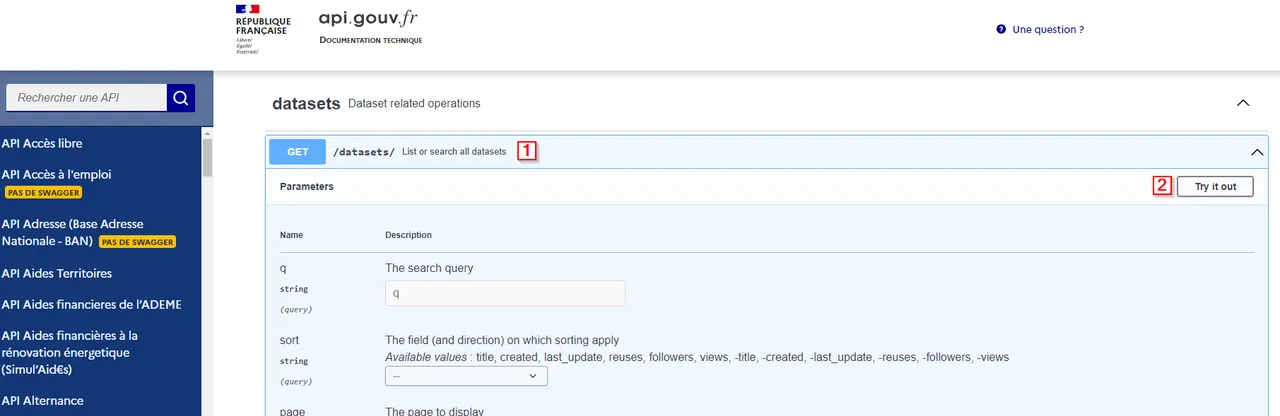Focus the Rechercher une API search box

click(87, 98)
